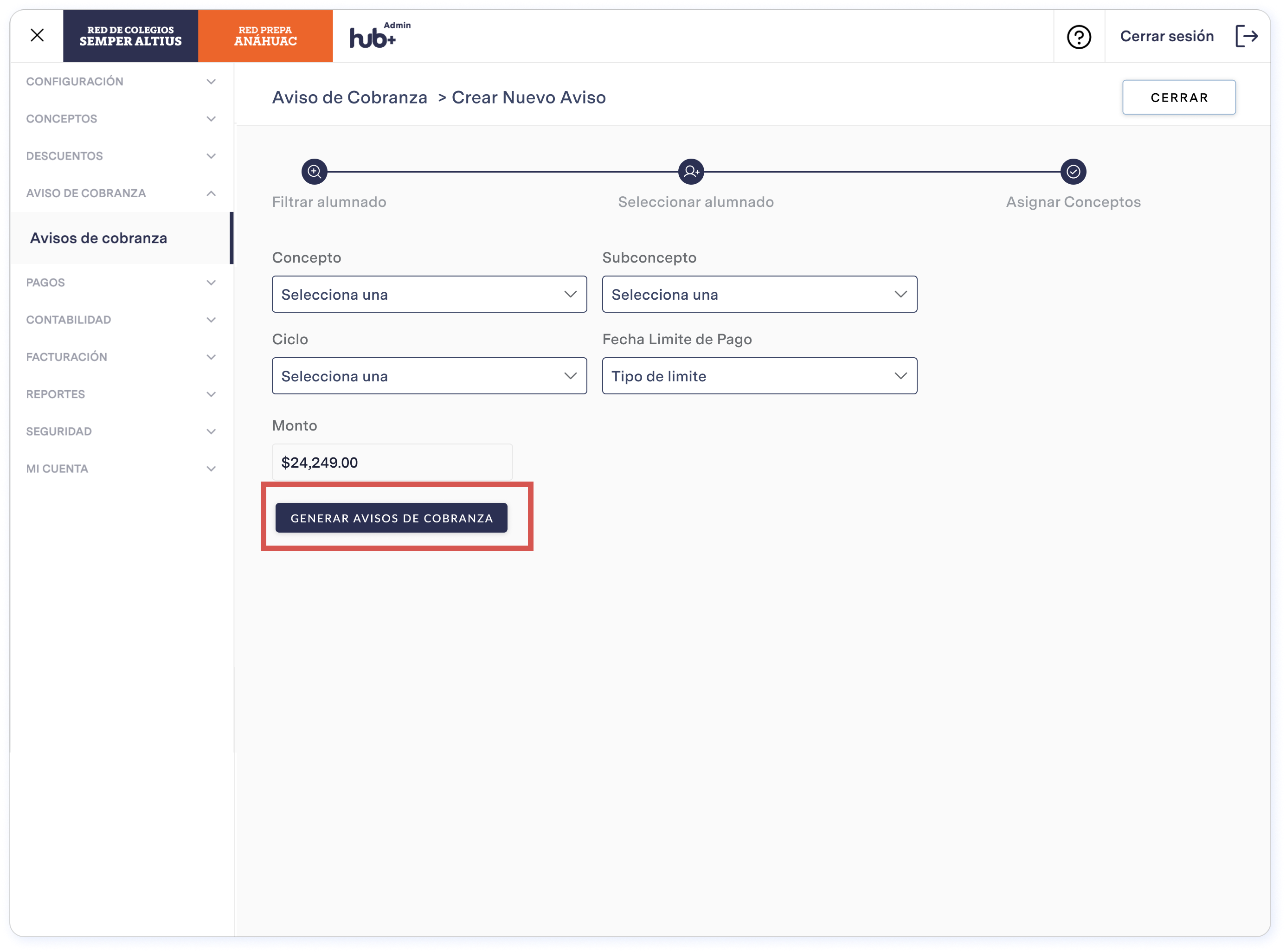1286x952 pixels.
Task: Expand the Seguridad menu section
Action: click(121, 431)
